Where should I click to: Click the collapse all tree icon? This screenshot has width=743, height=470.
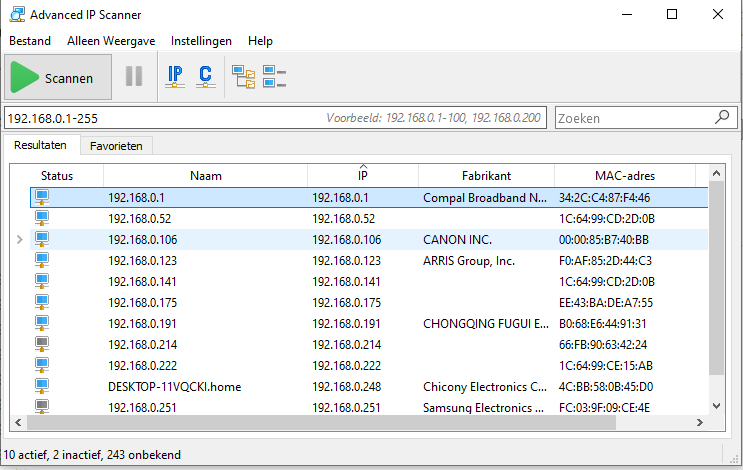click(274, 76)
